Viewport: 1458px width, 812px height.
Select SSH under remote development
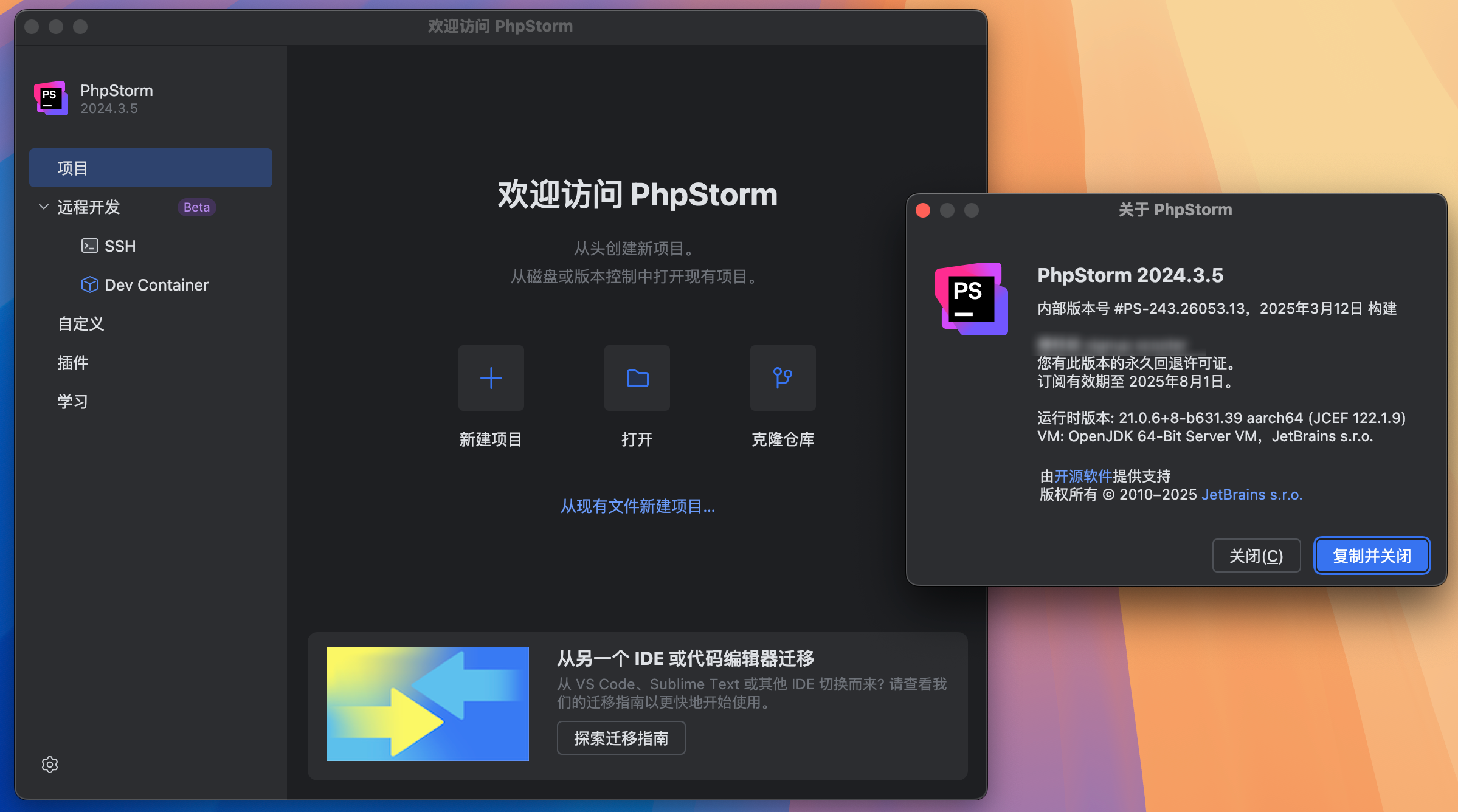[x=120, y=246]
